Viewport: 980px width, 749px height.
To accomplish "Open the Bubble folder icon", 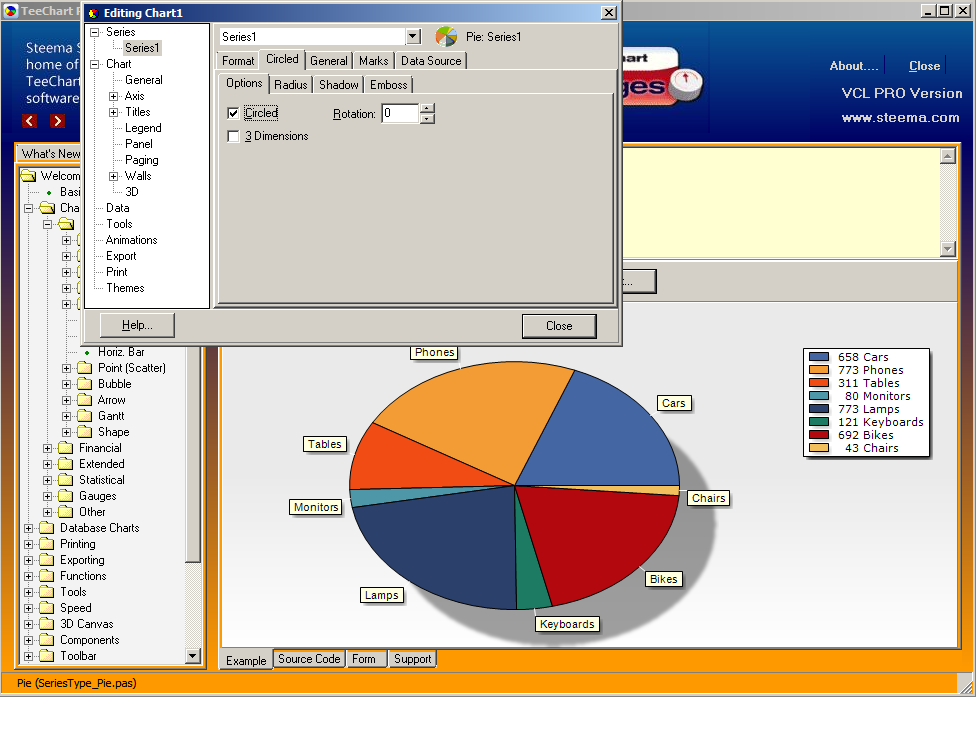I will [x=84, y=384].
